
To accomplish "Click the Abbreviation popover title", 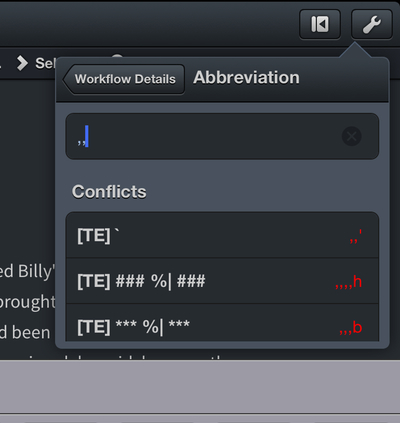I will [246, 78].
